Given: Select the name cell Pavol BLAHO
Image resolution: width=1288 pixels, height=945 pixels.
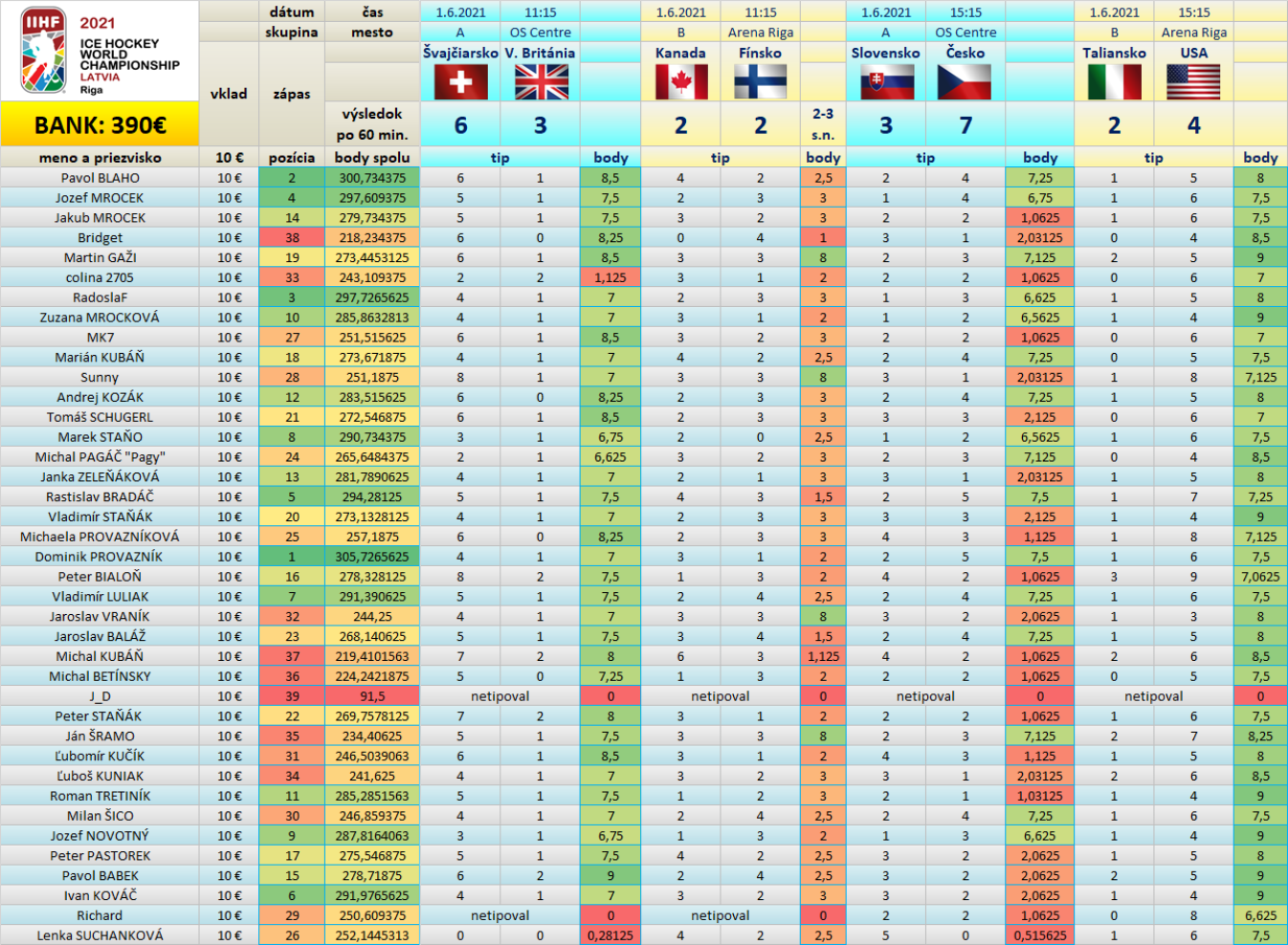Looking at the screenshot, I should tap(100, 178).
